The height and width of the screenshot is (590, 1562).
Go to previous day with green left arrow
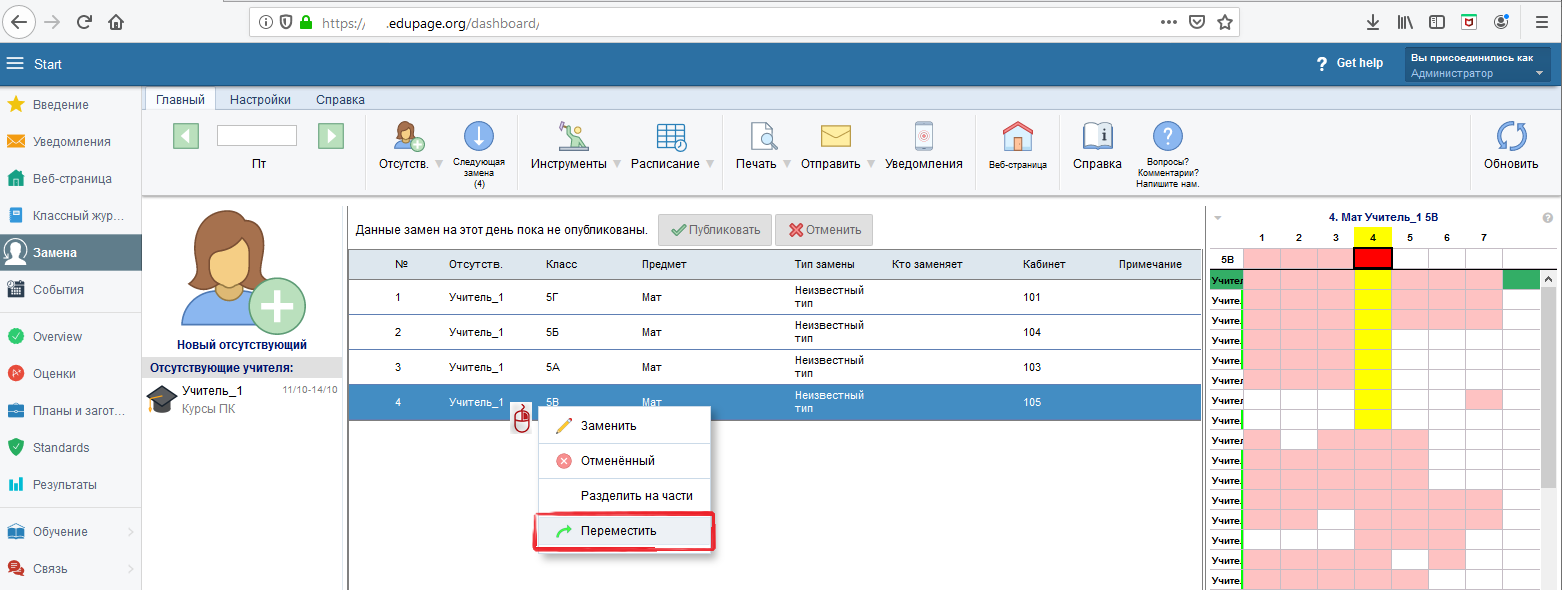tap(185, 136)
